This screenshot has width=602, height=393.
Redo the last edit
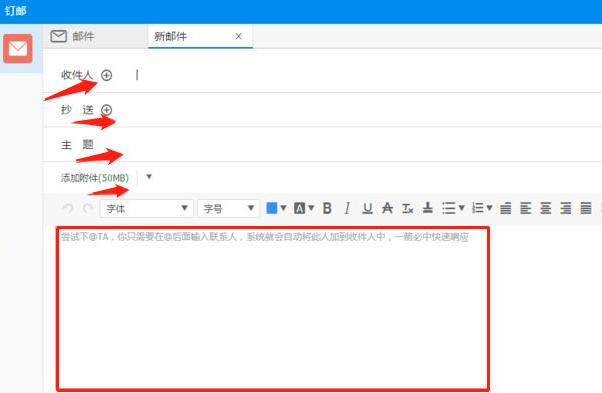88,208
